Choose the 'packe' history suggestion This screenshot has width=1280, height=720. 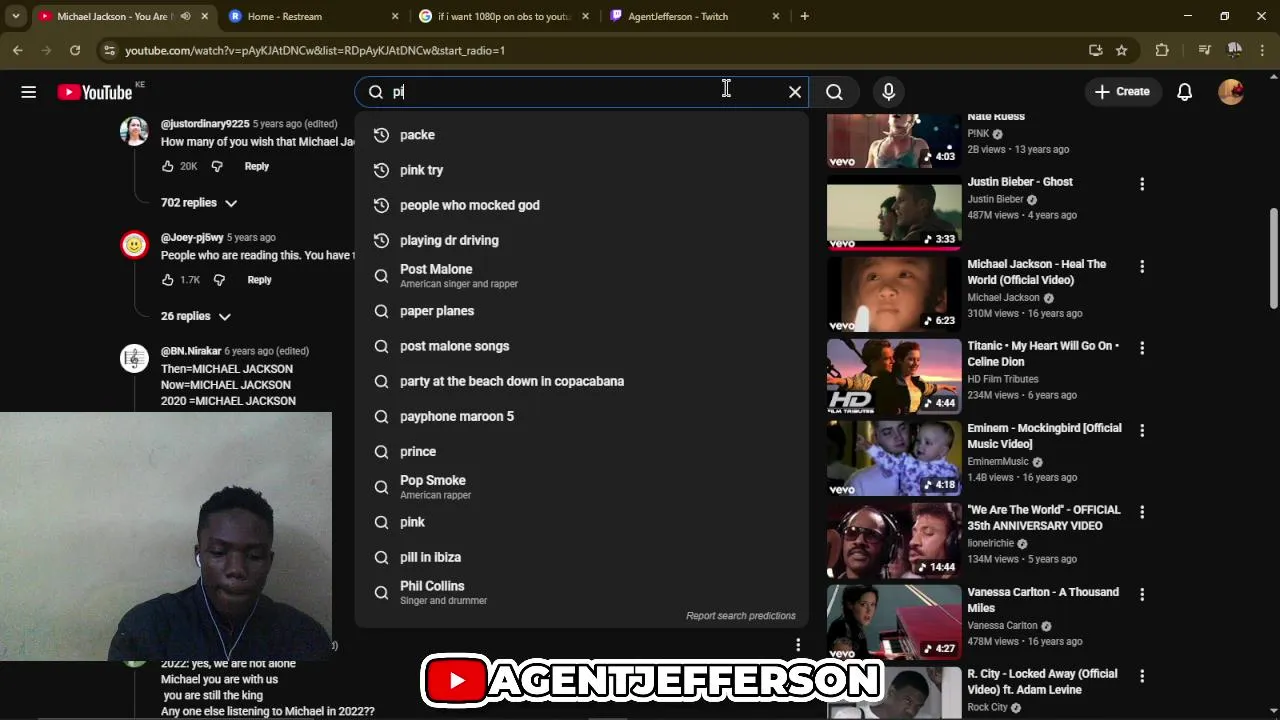click(580, 135)
